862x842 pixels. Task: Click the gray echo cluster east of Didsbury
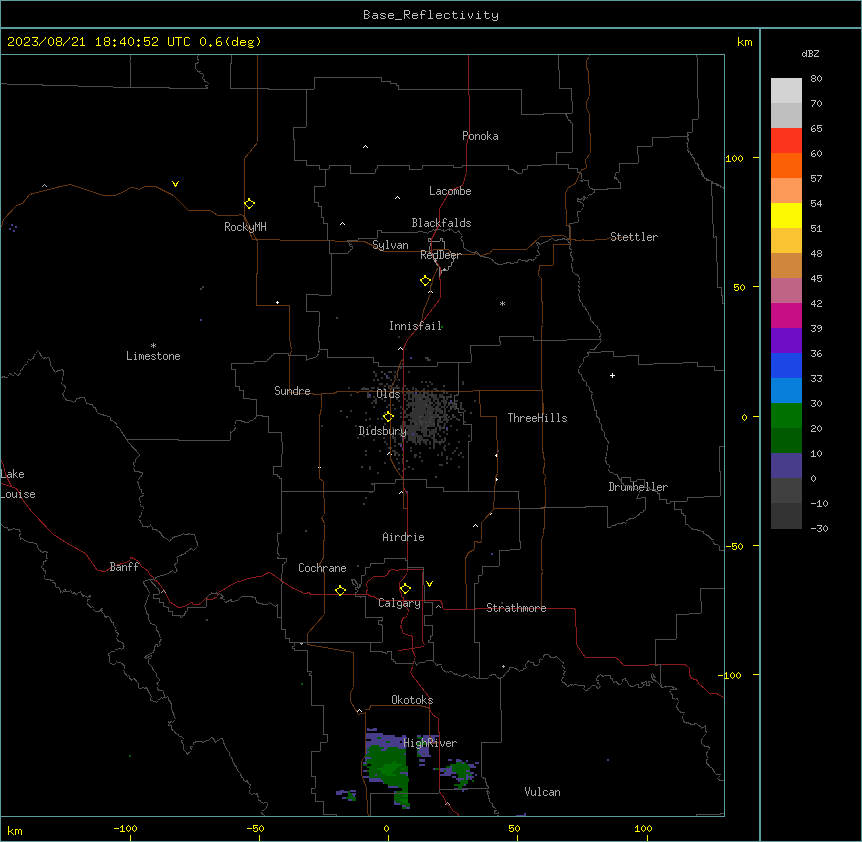[x=426, y=415]
